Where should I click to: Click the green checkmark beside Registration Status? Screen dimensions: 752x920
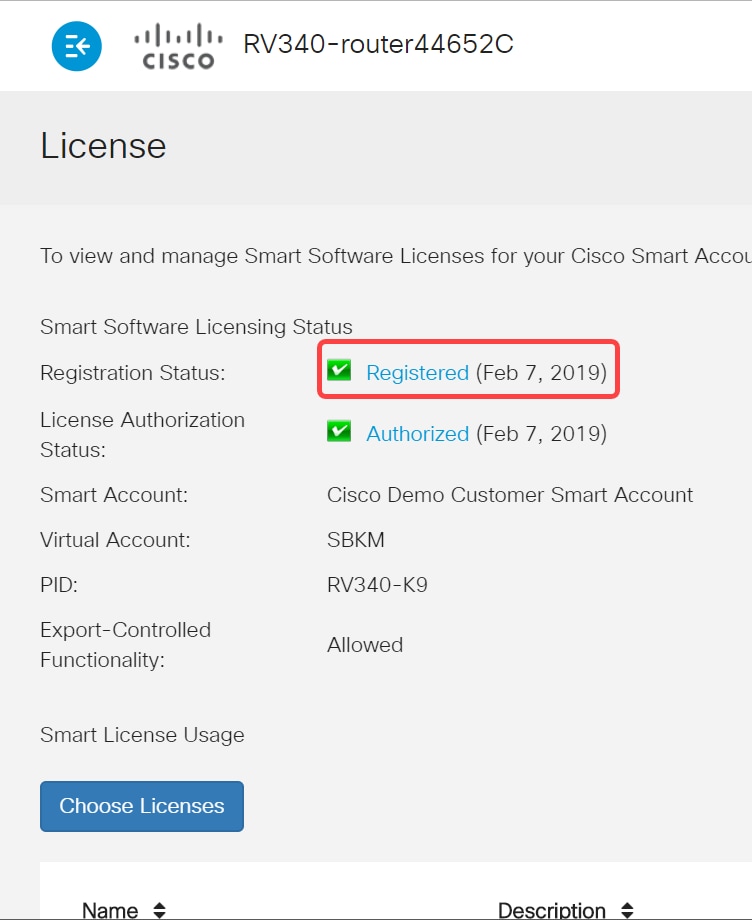point(340,371)
